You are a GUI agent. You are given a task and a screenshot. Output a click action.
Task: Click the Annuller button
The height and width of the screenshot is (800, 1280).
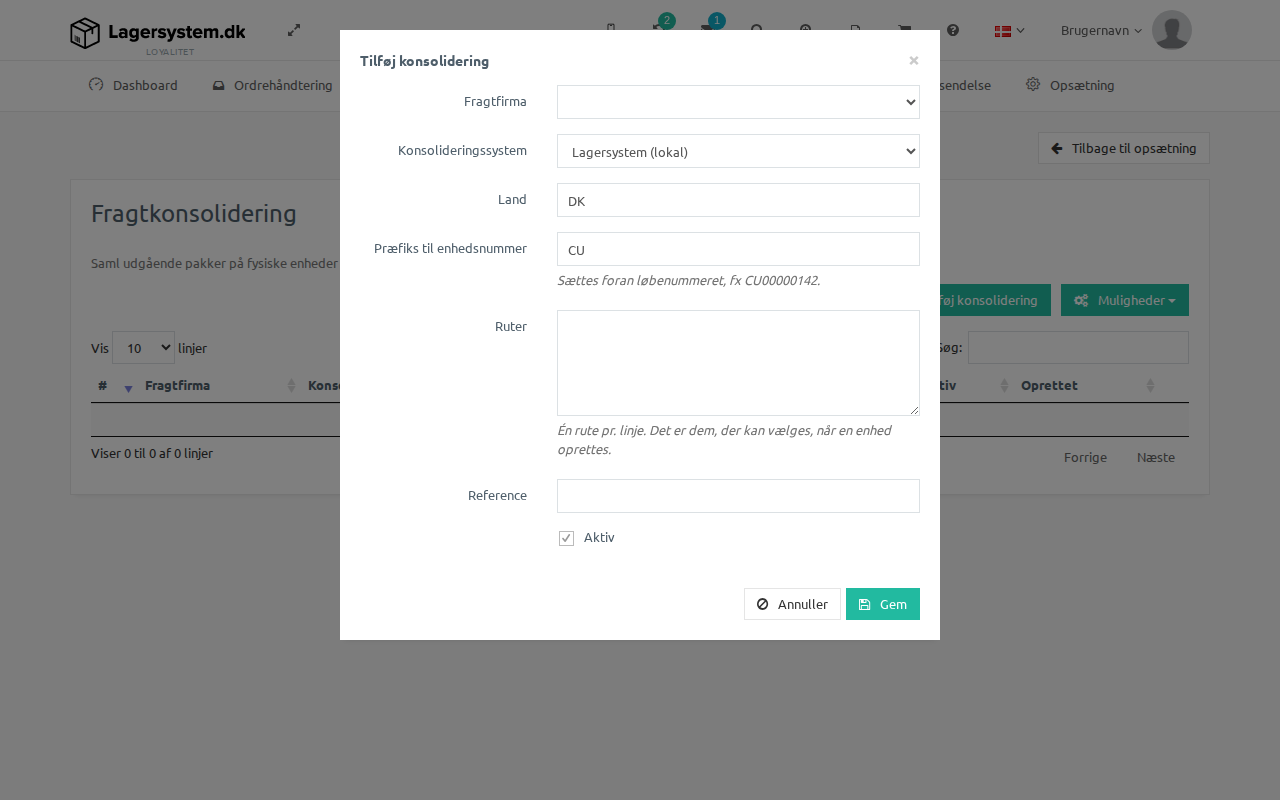pyautogui.click(x=792, y=604)
